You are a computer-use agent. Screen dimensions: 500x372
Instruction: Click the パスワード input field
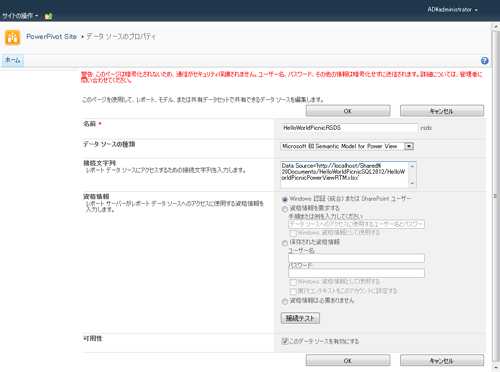pyautogui.click(x=356, y=273)
